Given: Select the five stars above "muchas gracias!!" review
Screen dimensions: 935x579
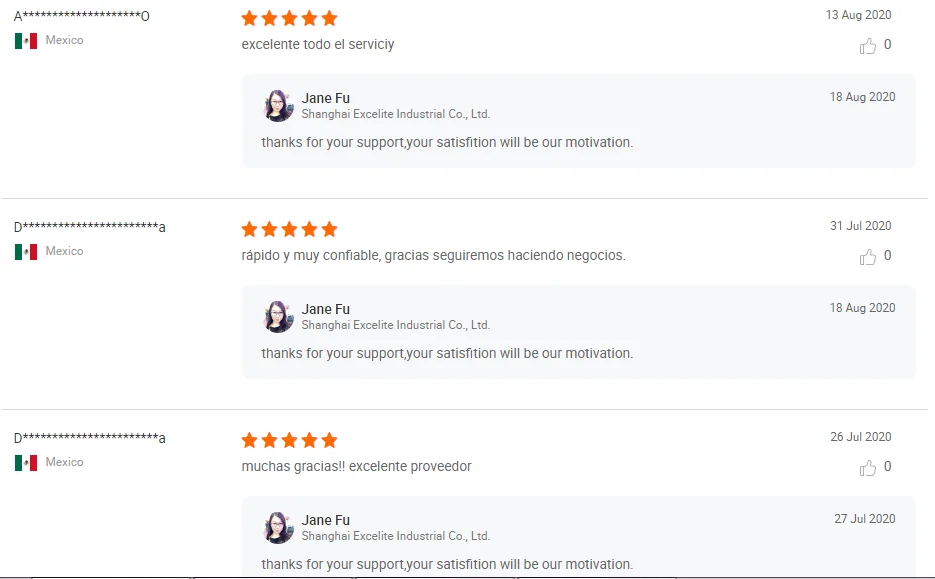Looking at the screenshot, I should (290, 441).
